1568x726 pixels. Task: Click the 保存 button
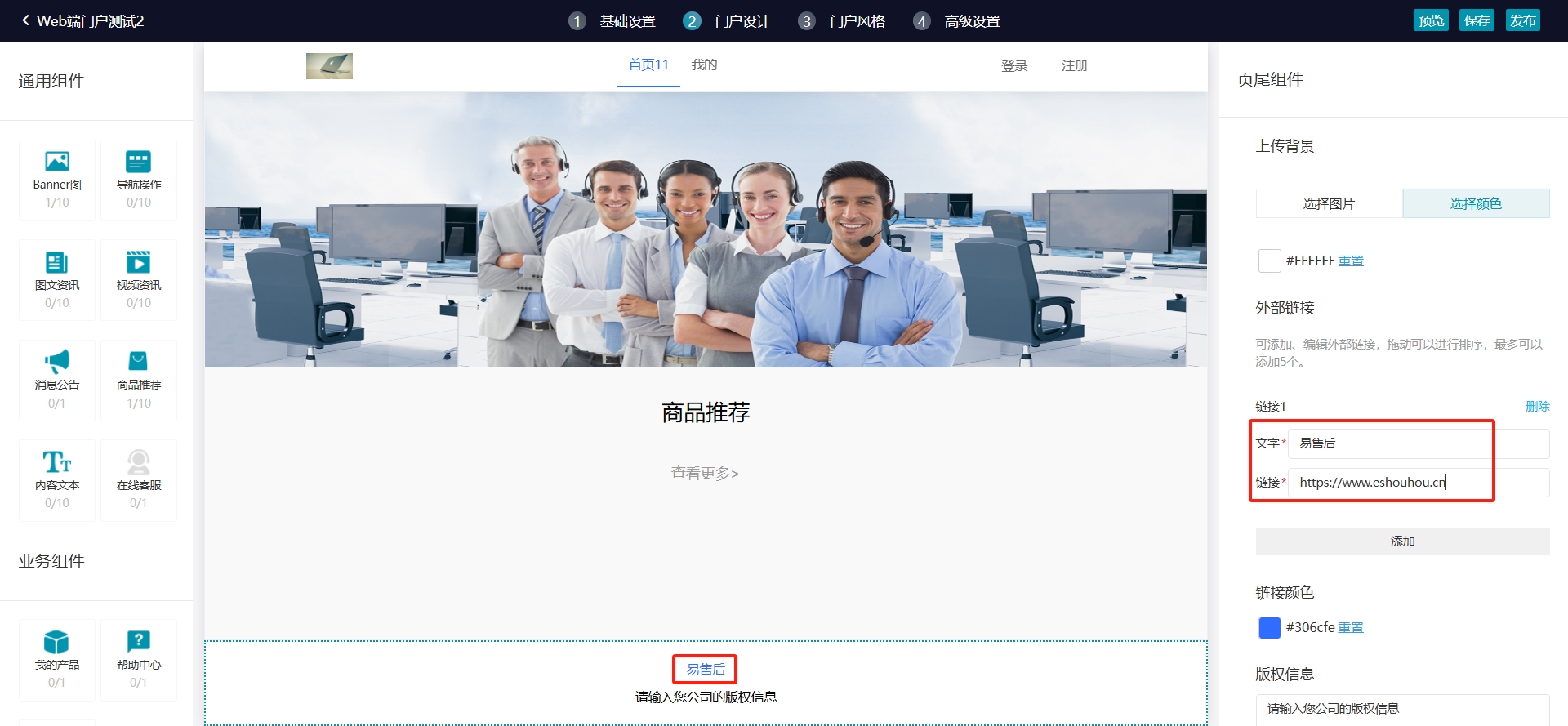point(1477,20)
